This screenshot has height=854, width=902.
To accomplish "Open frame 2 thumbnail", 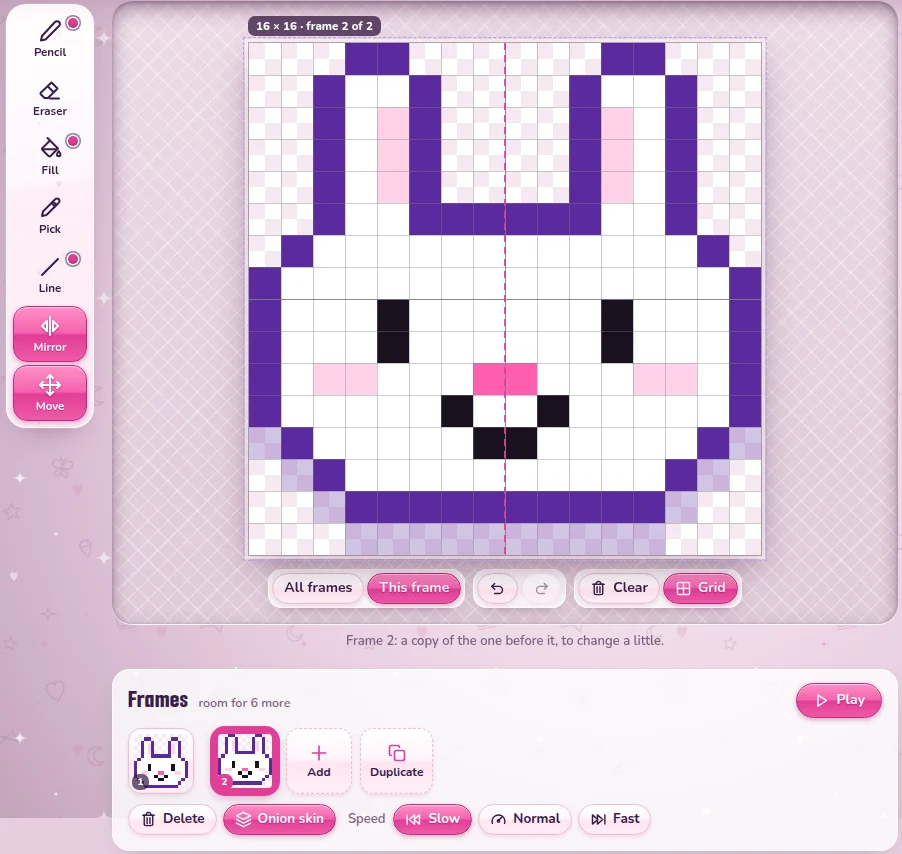I will (245, 761).
